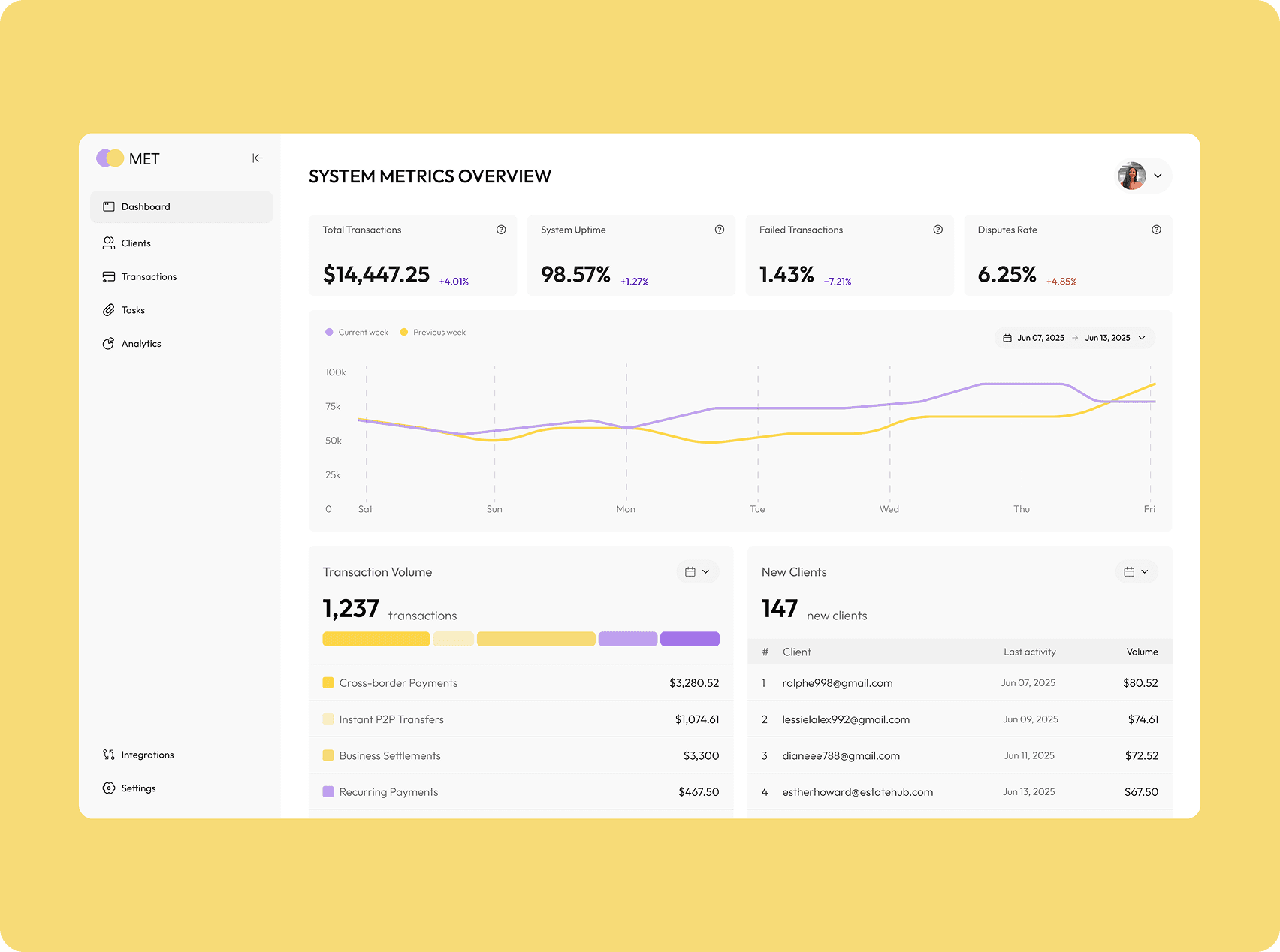
Task: Toggle the Previous week legend series
Action: point(433,333)
